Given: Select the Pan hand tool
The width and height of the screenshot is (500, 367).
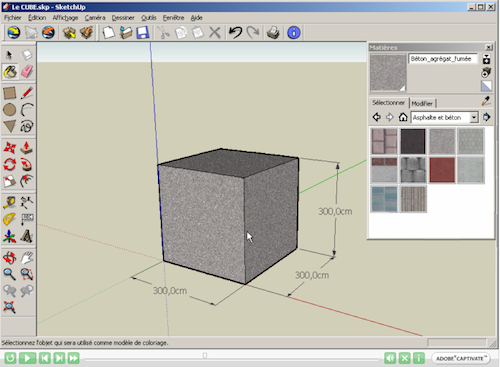Looking at the screenshot, I should click(27, 257).
